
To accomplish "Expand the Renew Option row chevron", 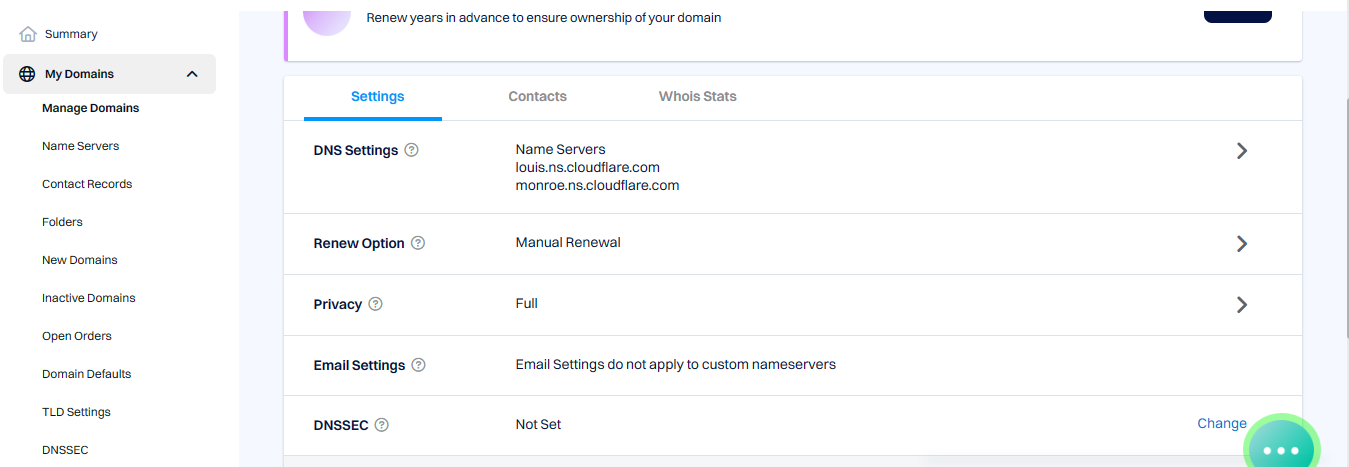I will pos(1241,244).
